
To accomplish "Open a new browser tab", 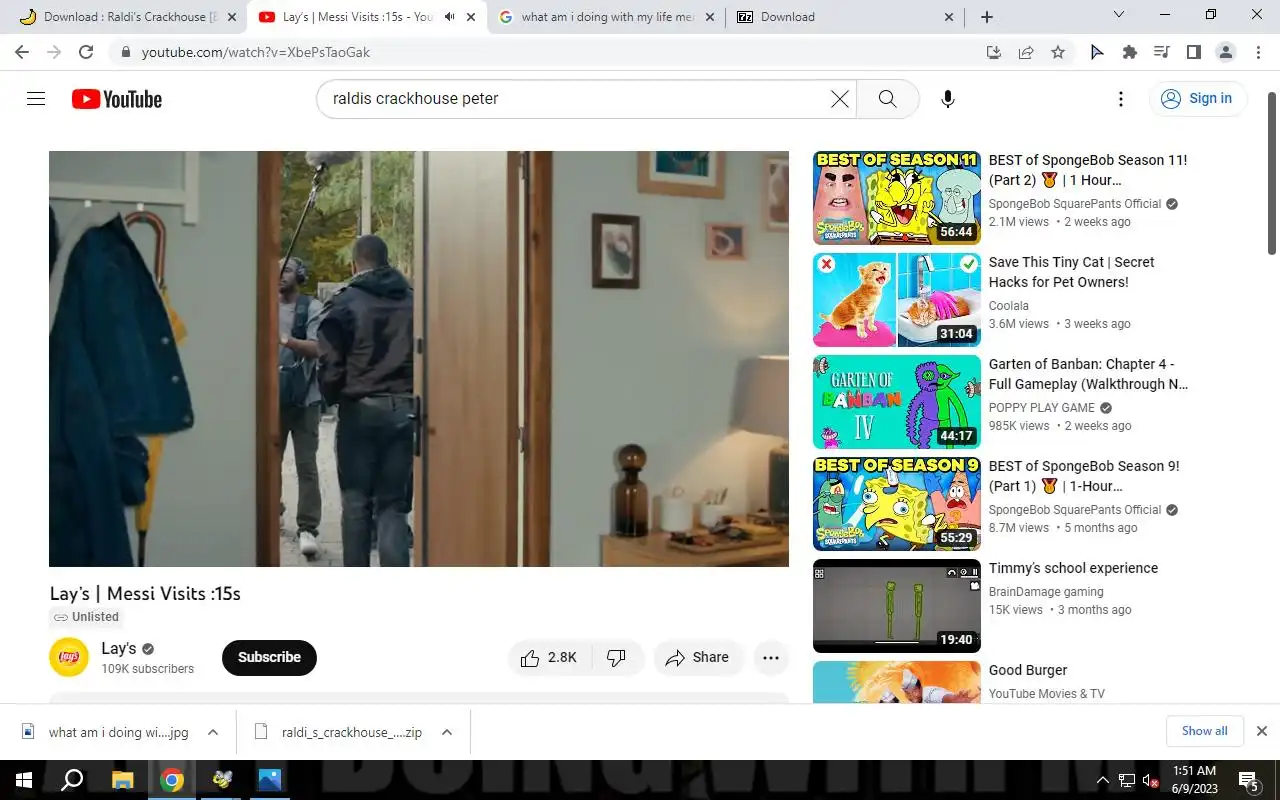I will click(x=987, y=17).
